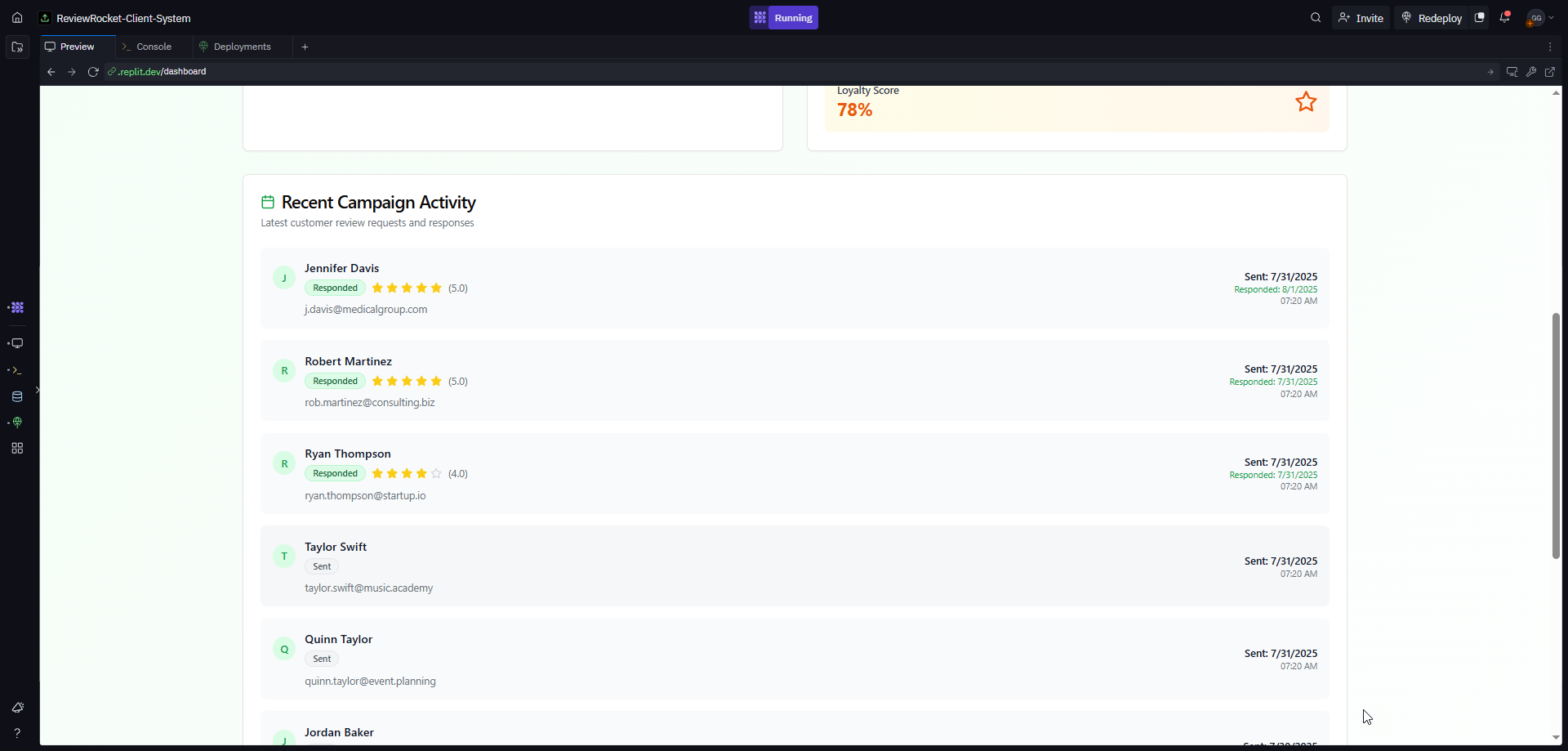This screenshot has width=1568, height=751.
Task: Click the Quinn Taylor avatar circle
Action: (284, 650)
